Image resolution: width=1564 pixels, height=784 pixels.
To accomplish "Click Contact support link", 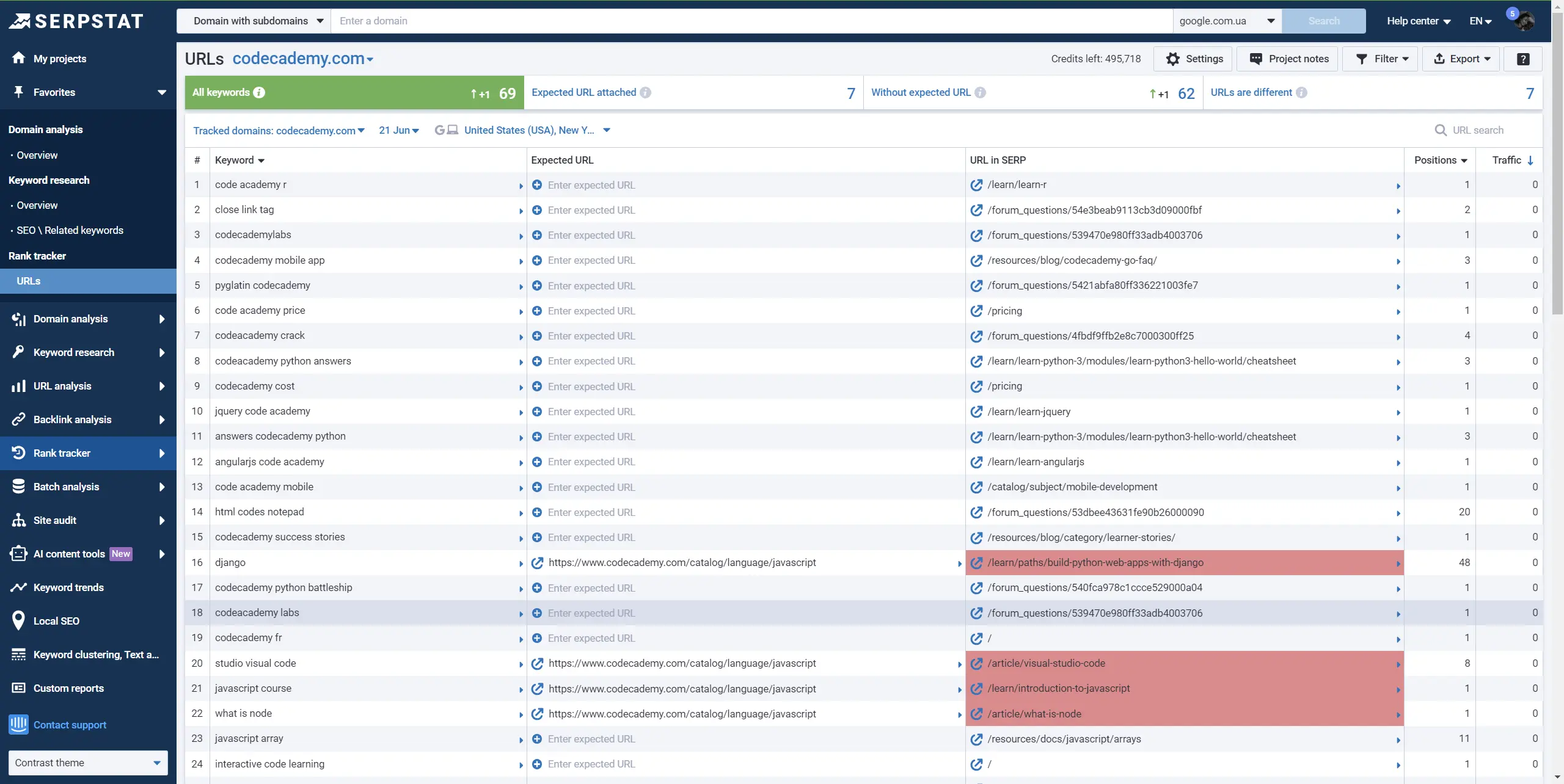I will 70,725.
